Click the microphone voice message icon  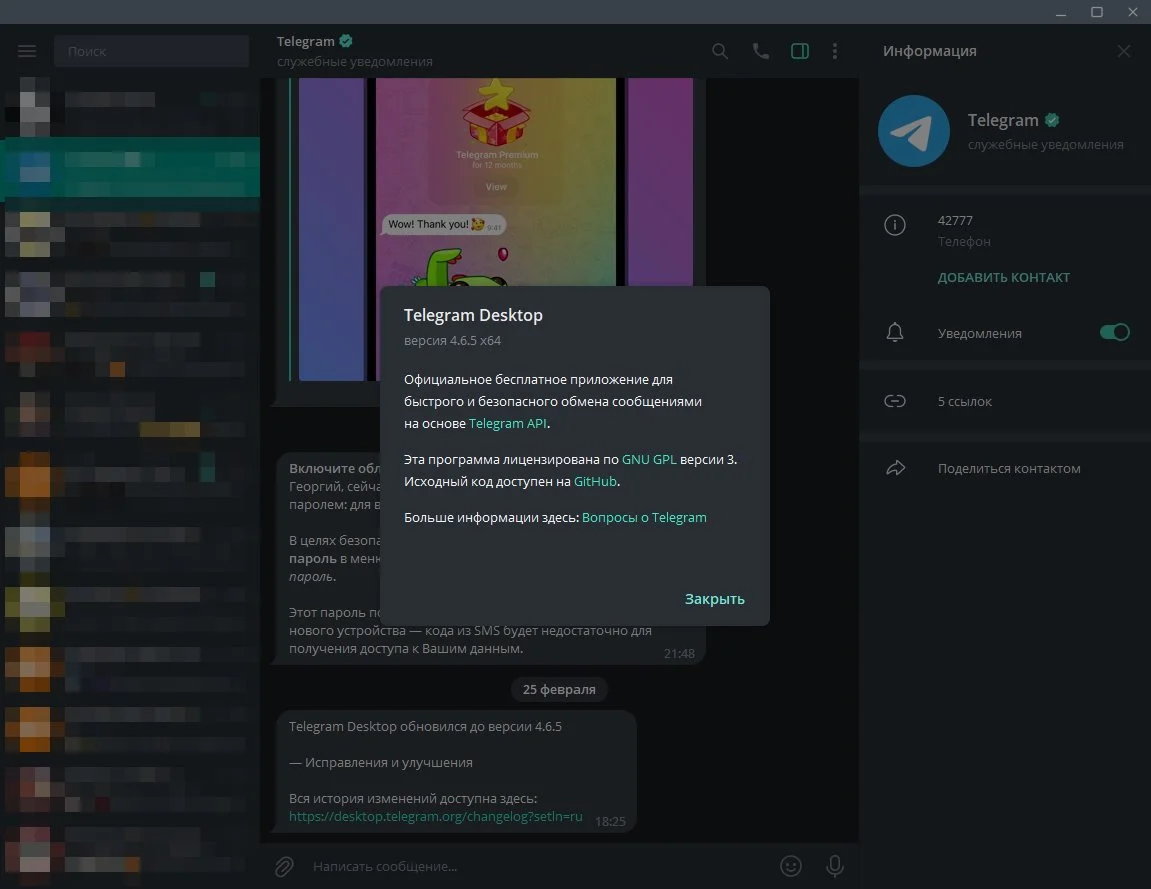coord(835,866)
